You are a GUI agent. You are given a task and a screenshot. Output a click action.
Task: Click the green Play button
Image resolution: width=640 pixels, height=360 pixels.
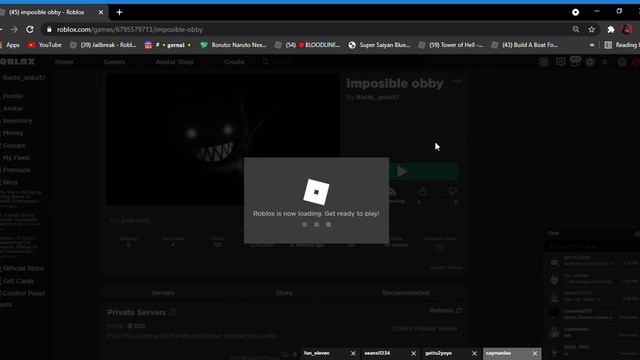click(423, 171)
